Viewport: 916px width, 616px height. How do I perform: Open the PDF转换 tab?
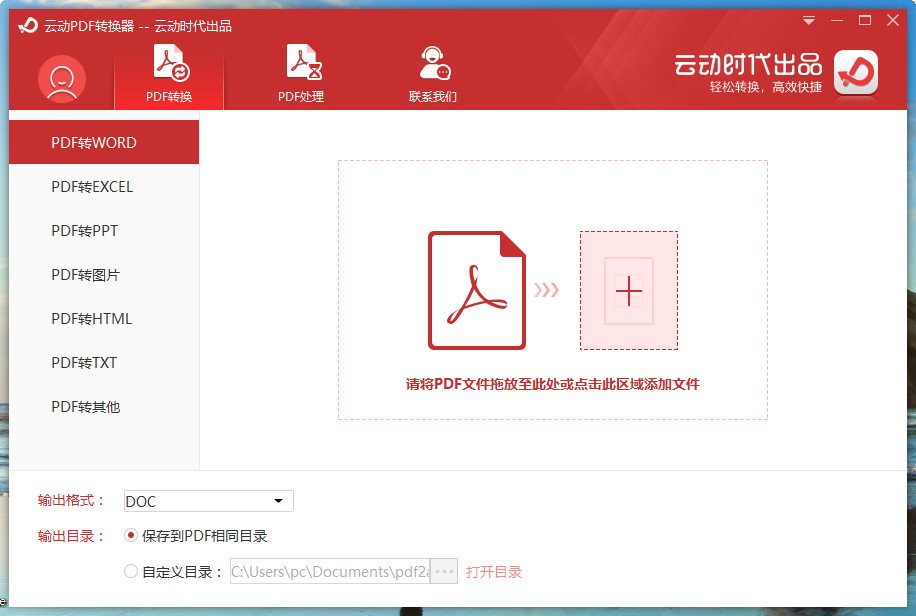pos(169,74)
